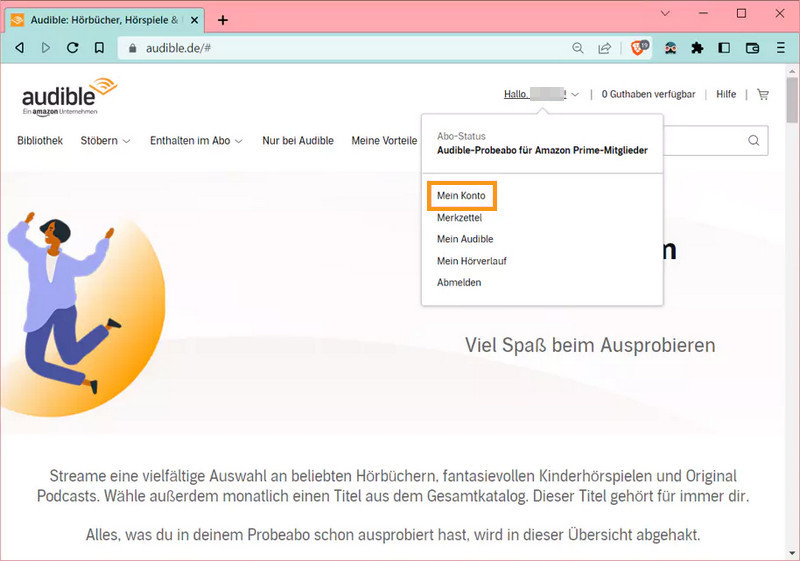
Task: Open the extensions puzzle piece menu
Action: pyautogui.click(x=697, y=48)
